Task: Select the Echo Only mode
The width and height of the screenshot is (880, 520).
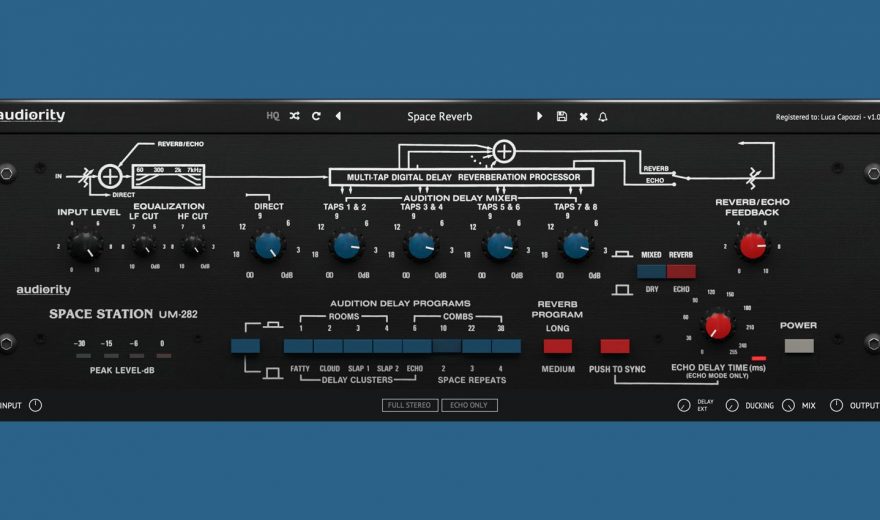Action: tap(470, 405)
